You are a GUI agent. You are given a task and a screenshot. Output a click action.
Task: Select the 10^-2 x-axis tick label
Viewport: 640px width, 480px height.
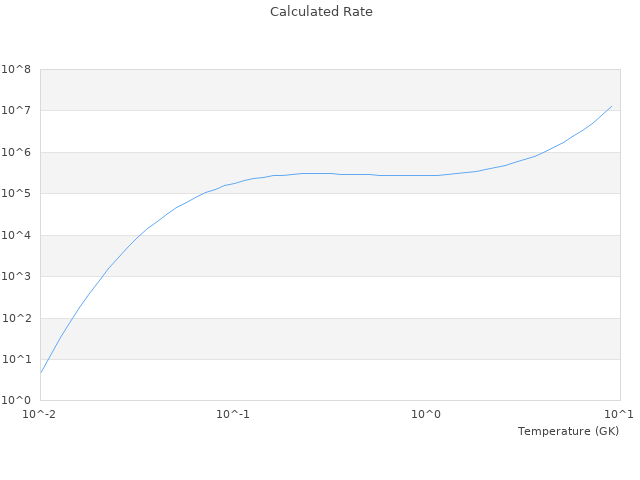[x=40, y=414]
